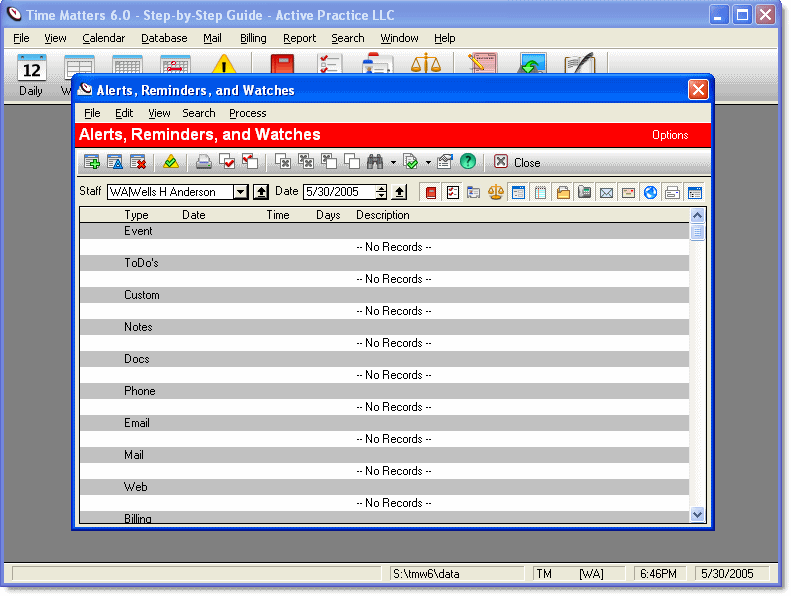The height and width of the screenshot is (596, 791).
Task: Open Database menu in main menu bar
Action: point(164,38)
